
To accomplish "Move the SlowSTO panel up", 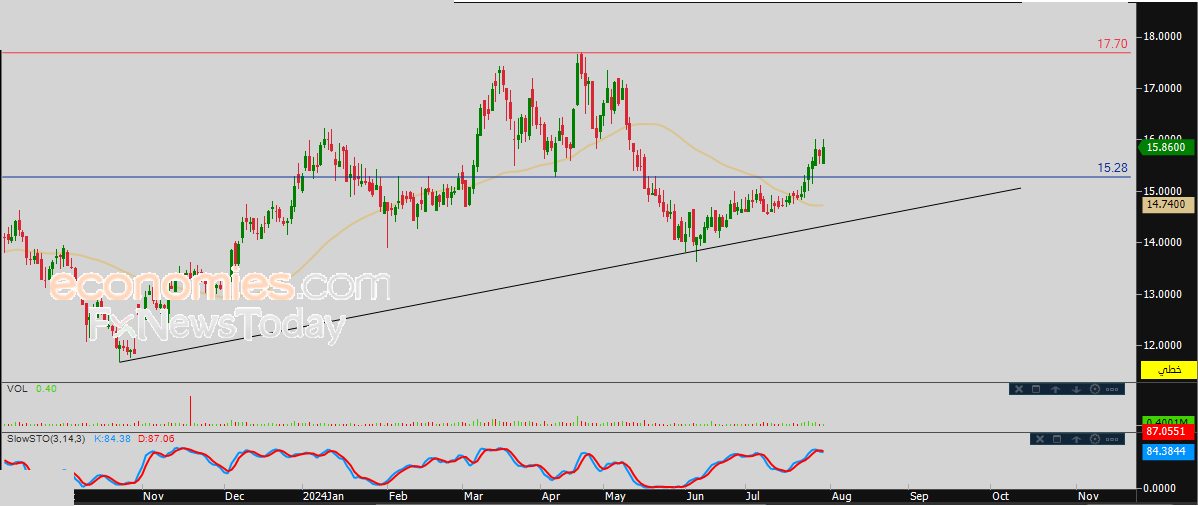I will coord(1077,439).
